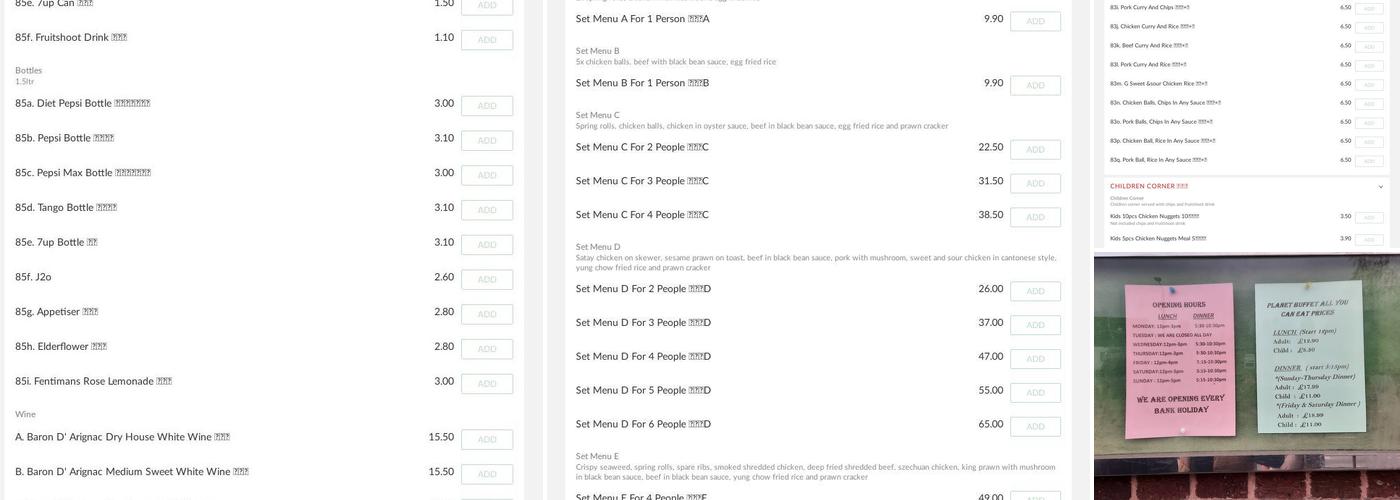Collapse the Children Corner section chevron
Image resolution: width=1400 pixels, height=500 pixels.
1381,186
